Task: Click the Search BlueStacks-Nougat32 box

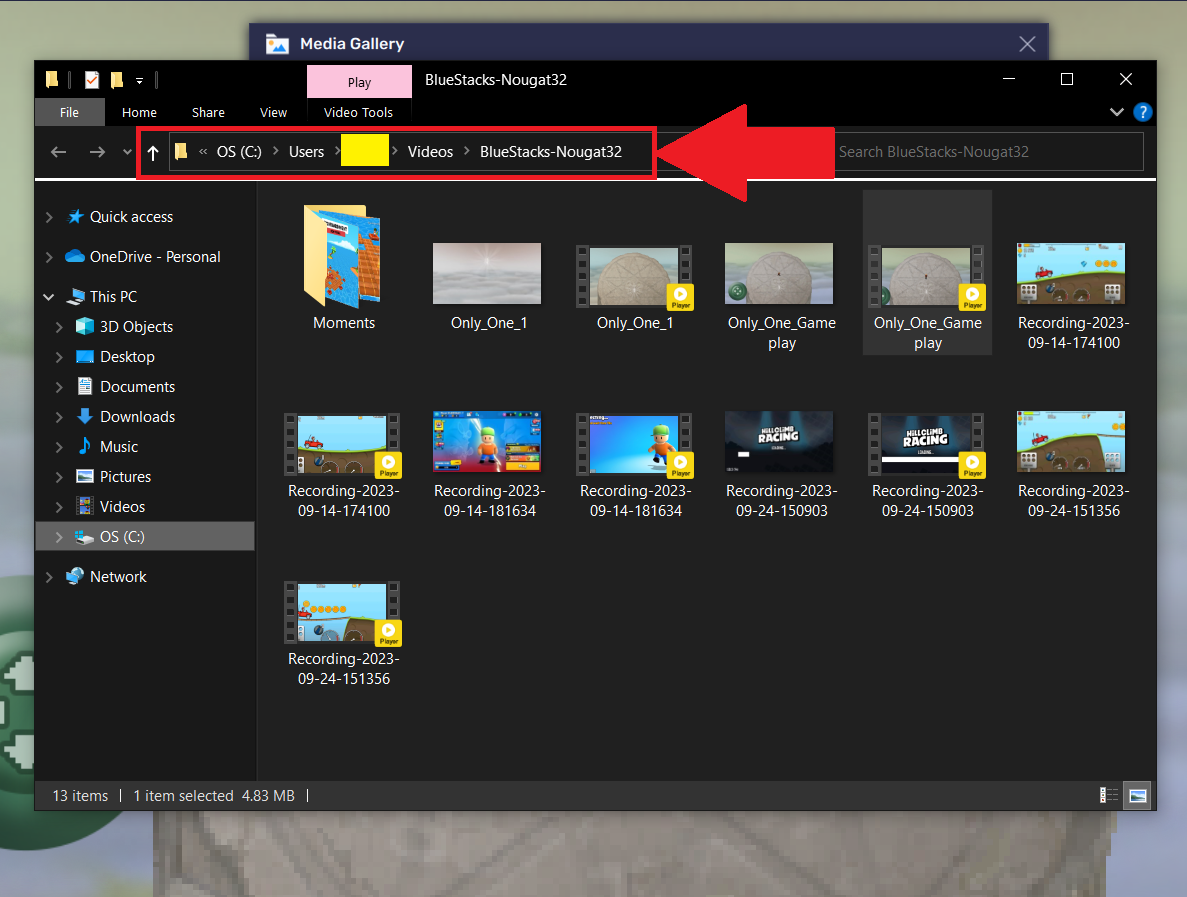Action: (x=988, y=151)
